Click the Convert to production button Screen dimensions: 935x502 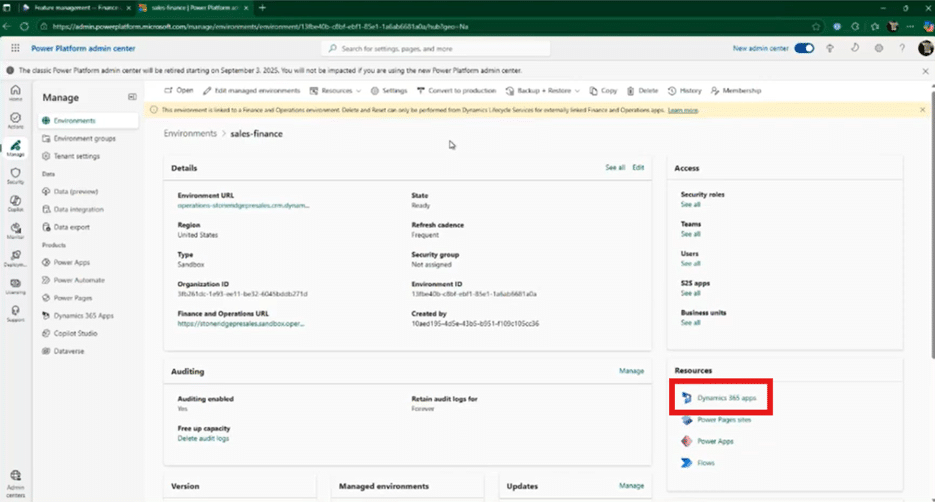pyautogui.click(x=455, y=90)
